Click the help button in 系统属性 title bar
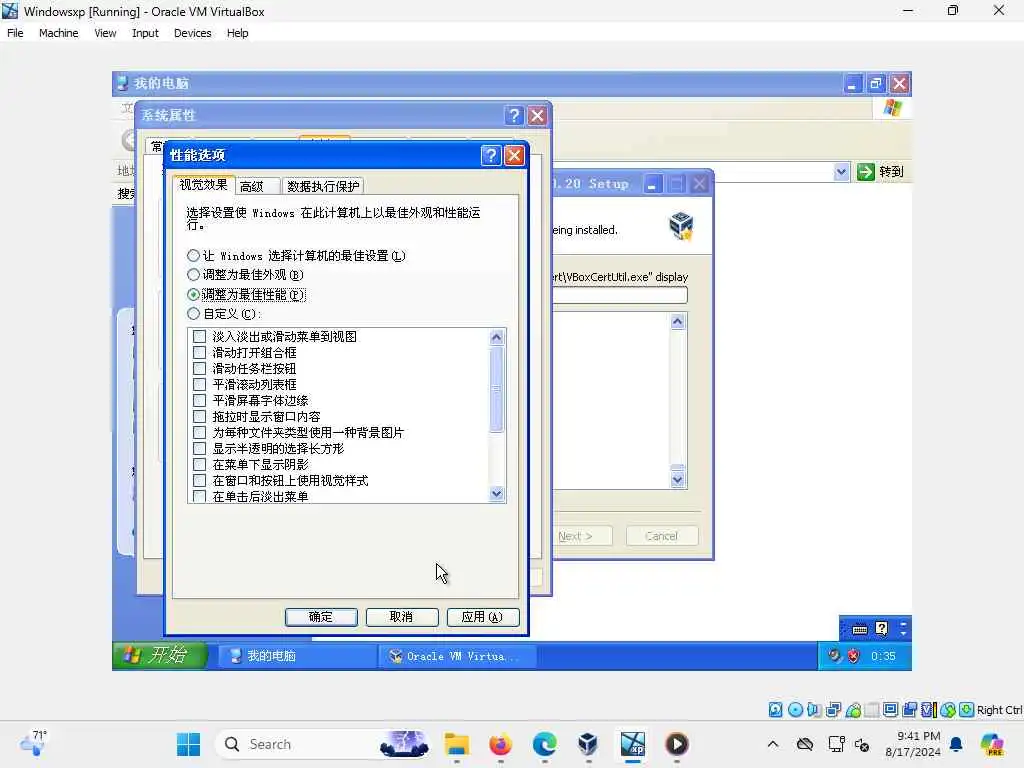 pyautogui.click(x=514, y=116)
